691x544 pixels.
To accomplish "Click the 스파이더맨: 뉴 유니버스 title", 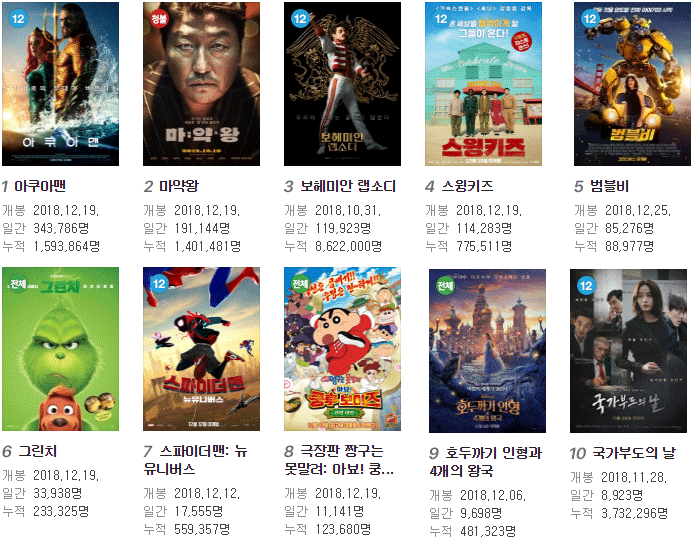I will 196,460.
